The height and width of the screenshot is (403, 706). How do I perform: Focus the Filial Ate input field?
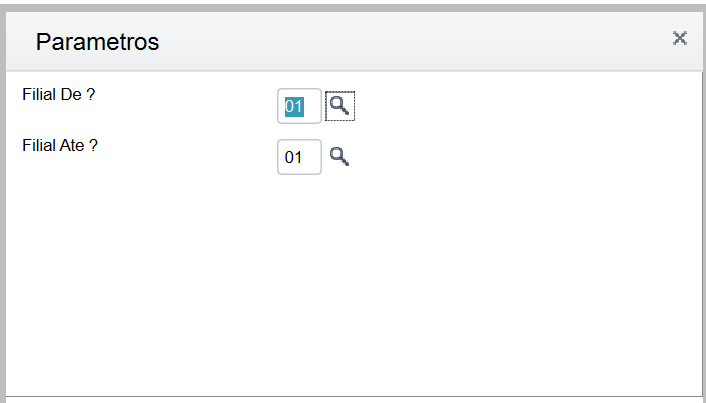pyautogui.click(x=299, y=157)
